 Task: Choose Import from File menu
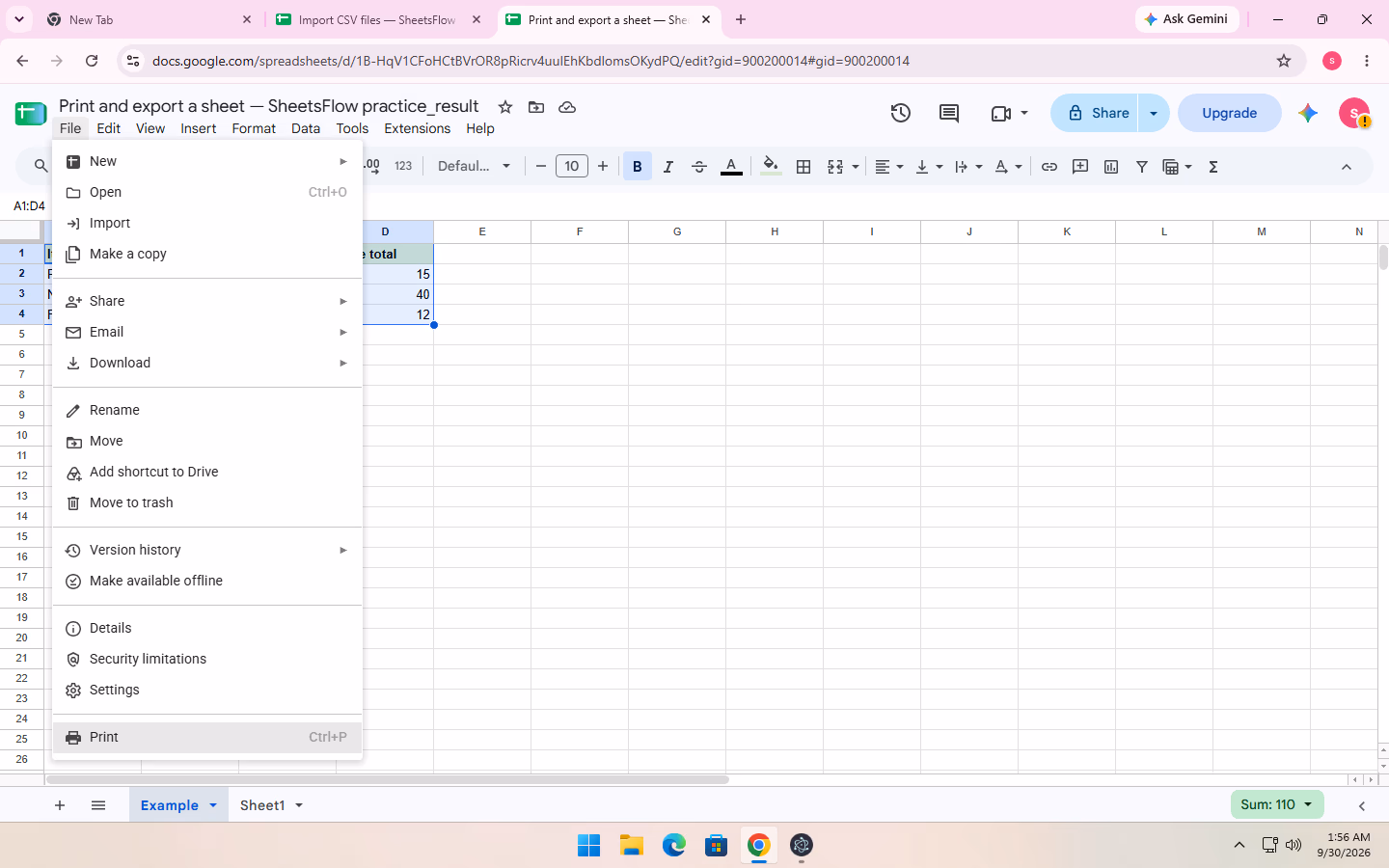[207, 223]
